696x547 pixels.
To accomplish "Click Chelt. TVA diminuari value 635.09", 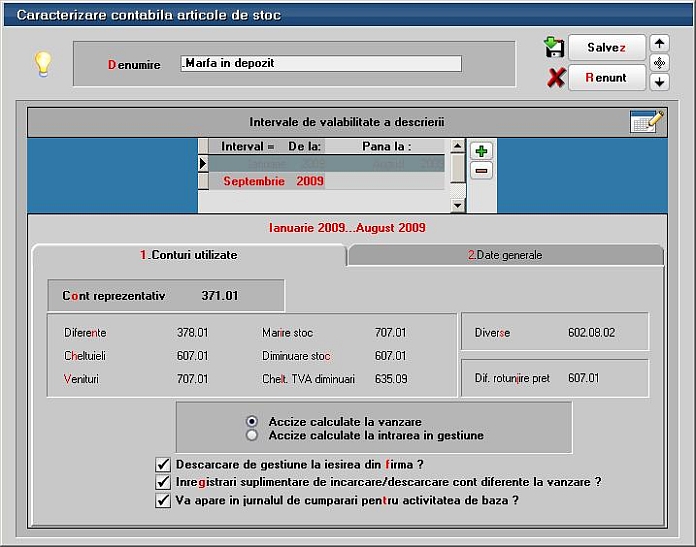I will (x=391, y=379).
